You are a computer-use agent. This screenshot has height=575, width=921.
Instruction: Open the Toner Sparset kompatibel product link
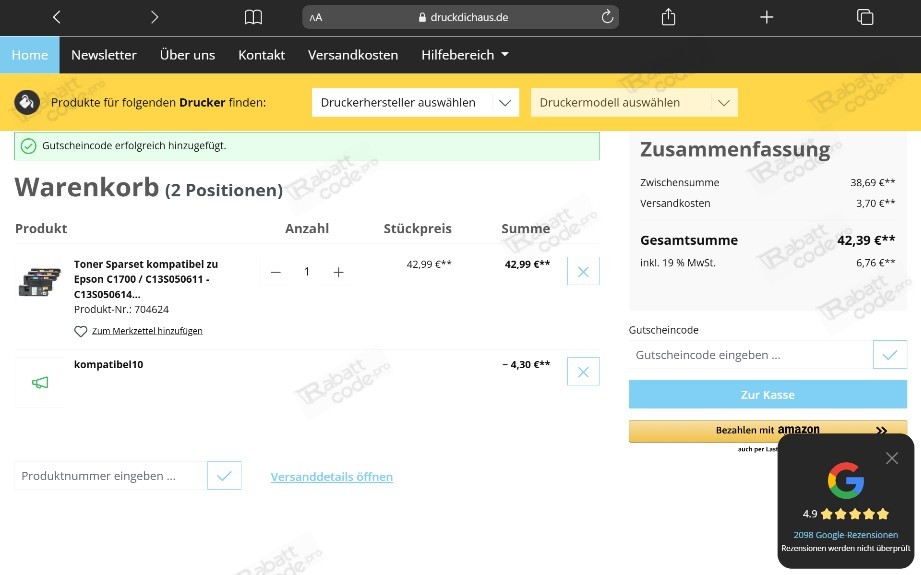(x=146, y=279)
